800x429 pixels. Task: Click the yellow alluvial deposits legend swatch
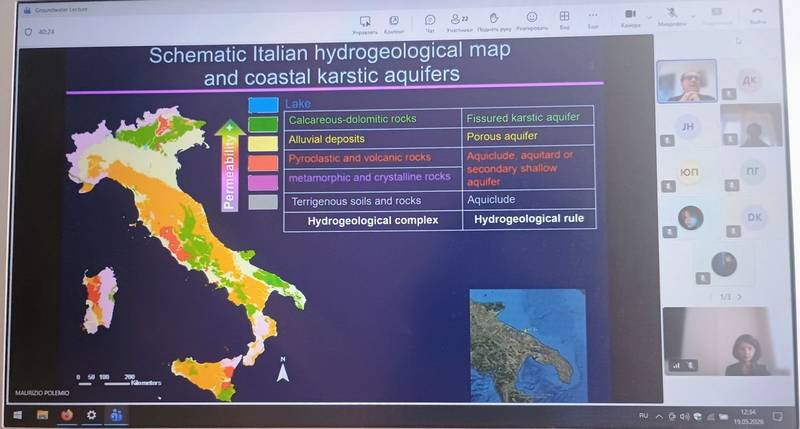pos(263,143)
